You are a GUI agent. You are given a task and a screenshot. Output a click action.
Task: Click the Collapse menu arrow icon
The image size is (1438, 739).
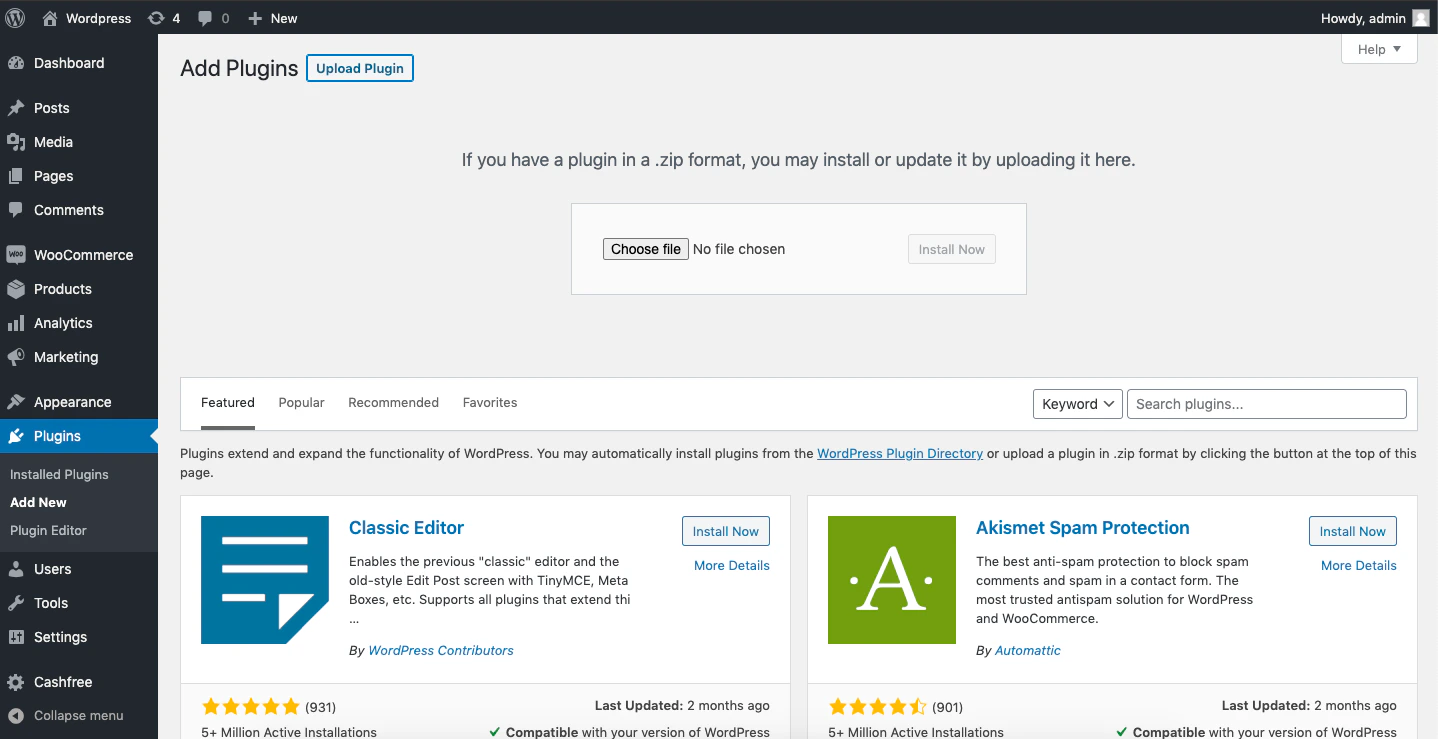(x=15, y=716)
